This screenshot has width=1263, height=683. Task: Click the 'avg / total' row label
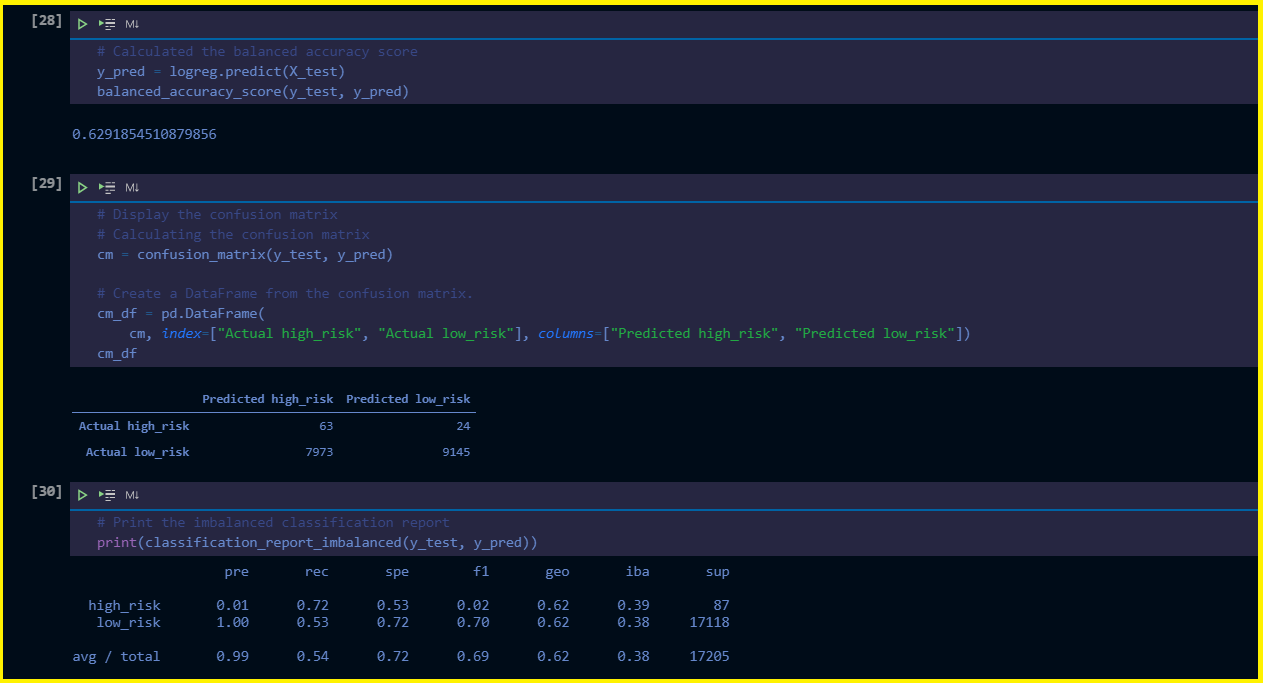[116, 656]
